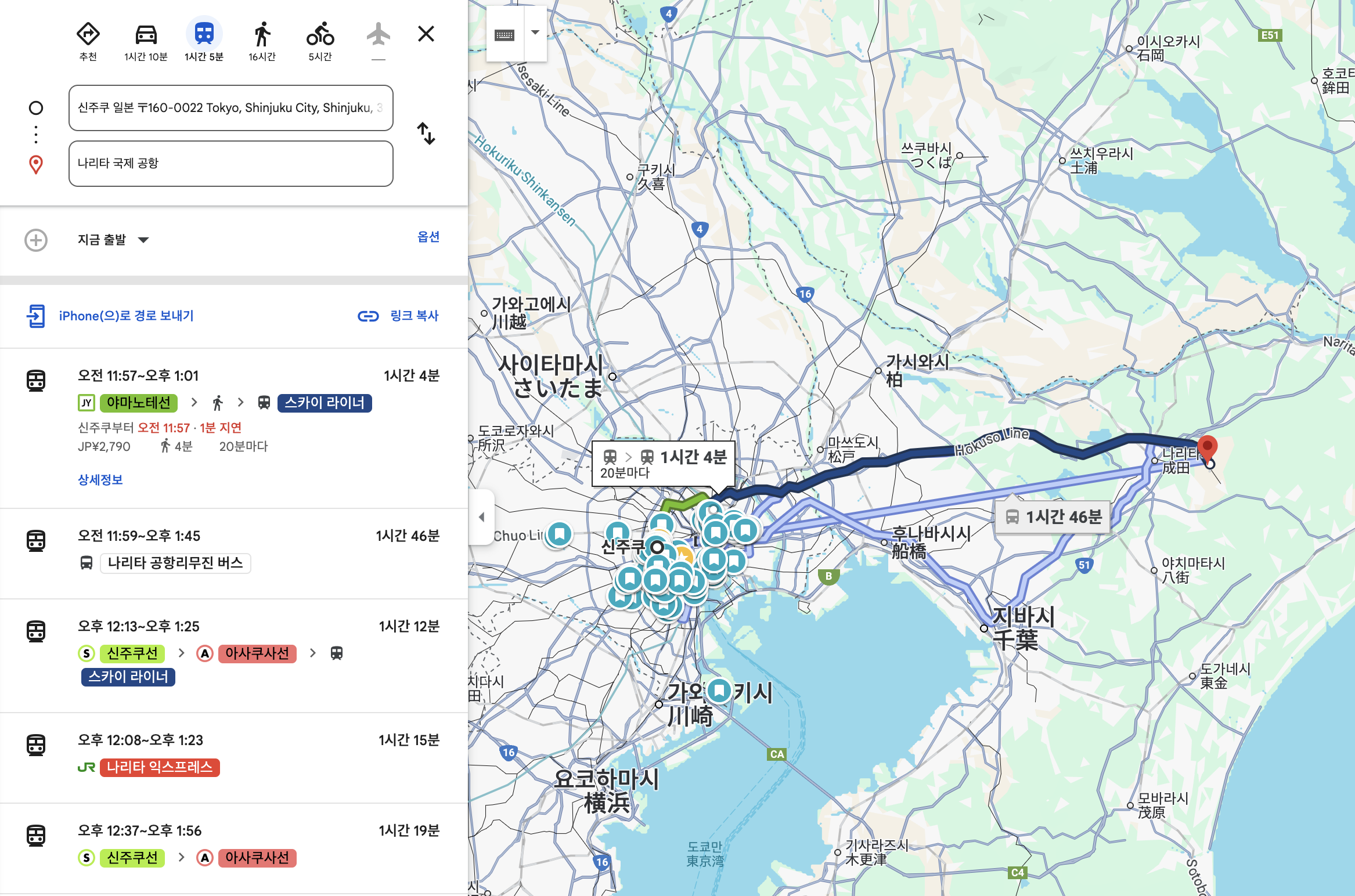Open the on-screen keyboard icon on the map
Viewport: 1355px width, 896px height.
pos(505,35)
